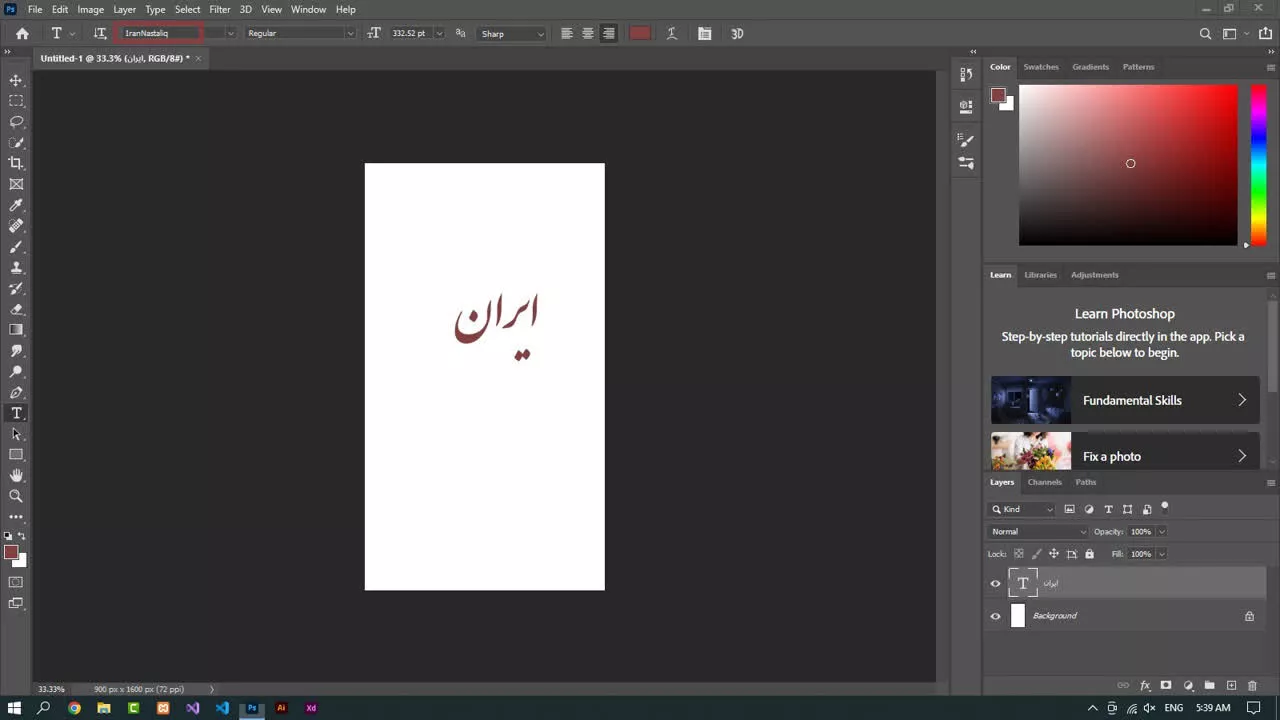This screenshot has width=1280, height=720.
Task: Create new fill or adjustment layer
Action: tap(1188, 685)
